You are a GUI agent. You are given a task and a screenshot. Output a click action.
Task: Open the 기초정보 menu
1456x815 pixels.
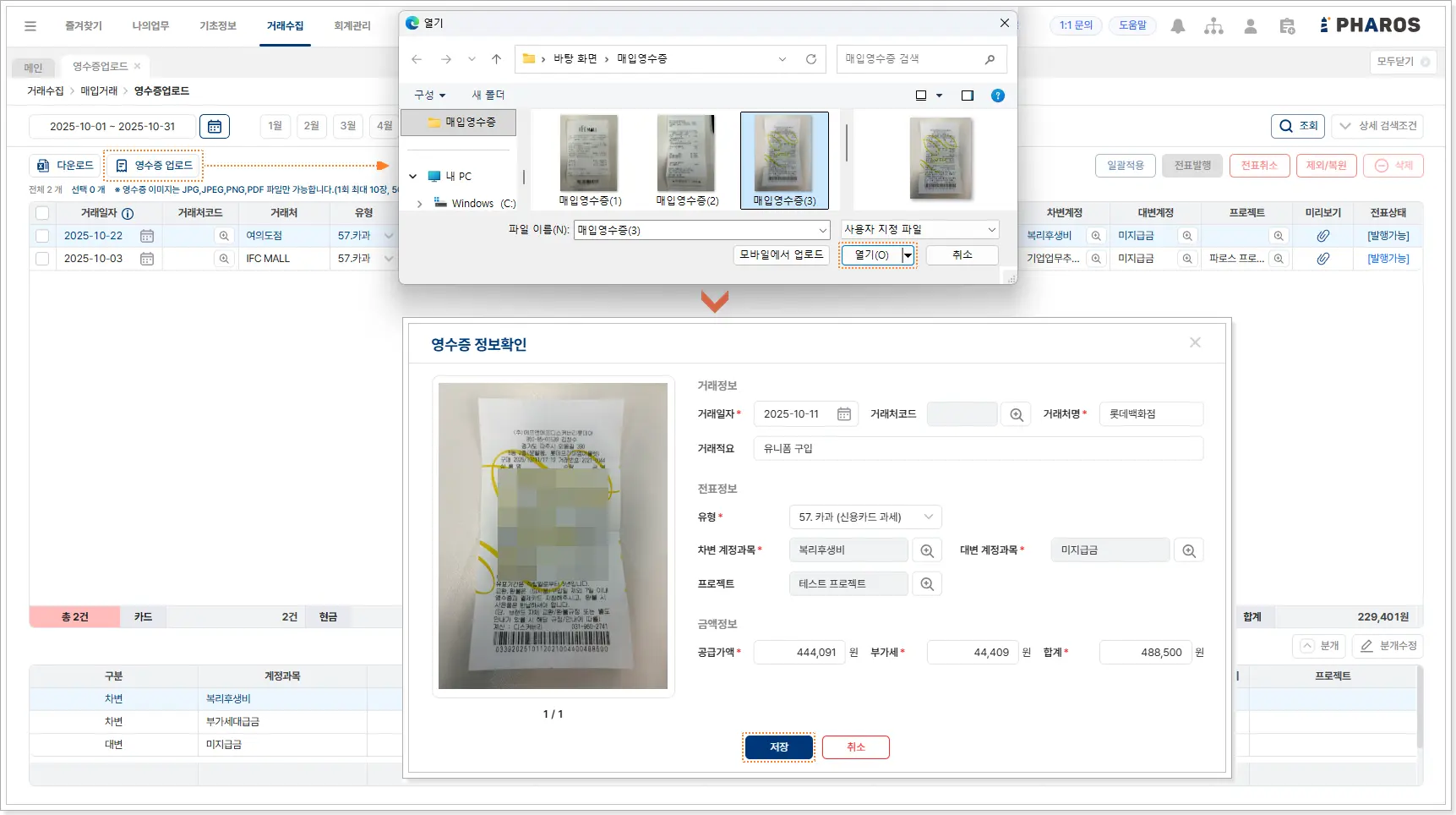[x=217, y=26]
